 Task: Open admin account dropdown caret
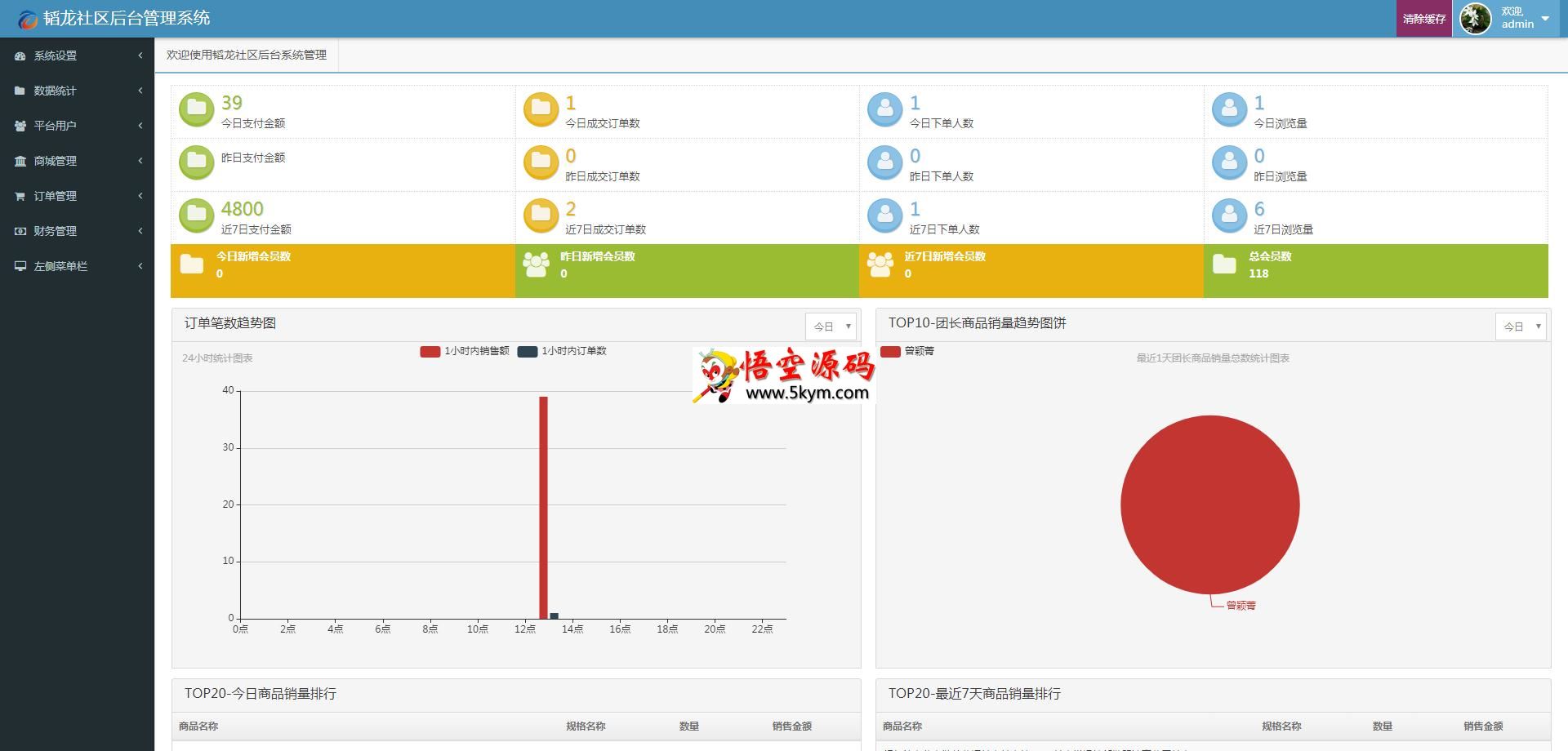[1545, 19]
